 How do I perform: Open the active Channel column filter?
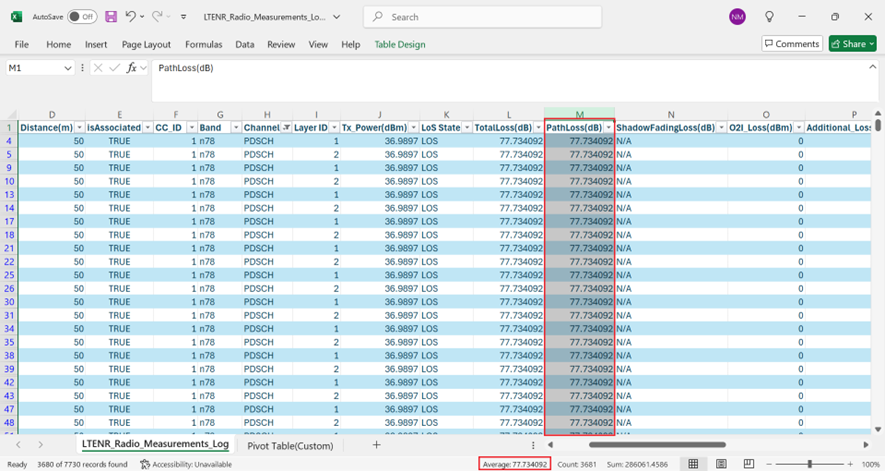[x=287, y=128]
